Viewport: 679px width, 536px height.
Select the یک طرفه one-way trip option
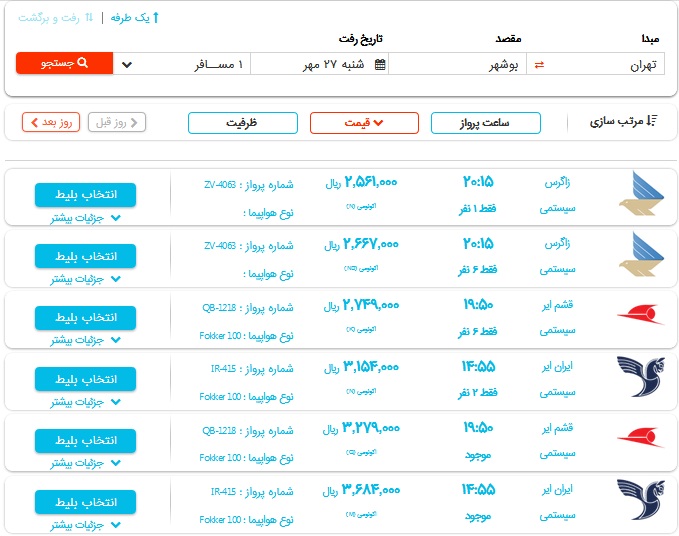pos(135,18)
